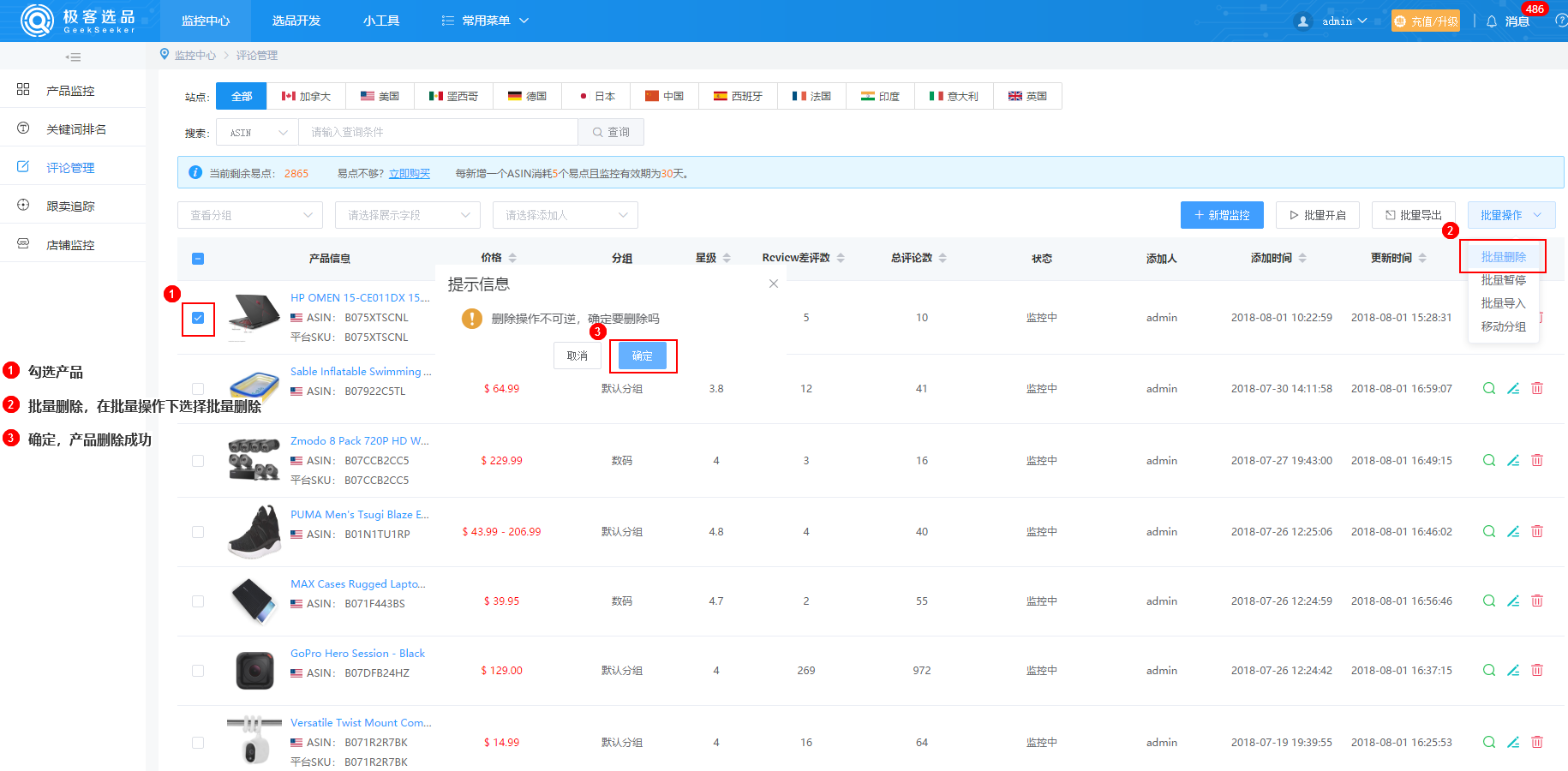Switch to 选品开发 top tab

pos(296,21)
